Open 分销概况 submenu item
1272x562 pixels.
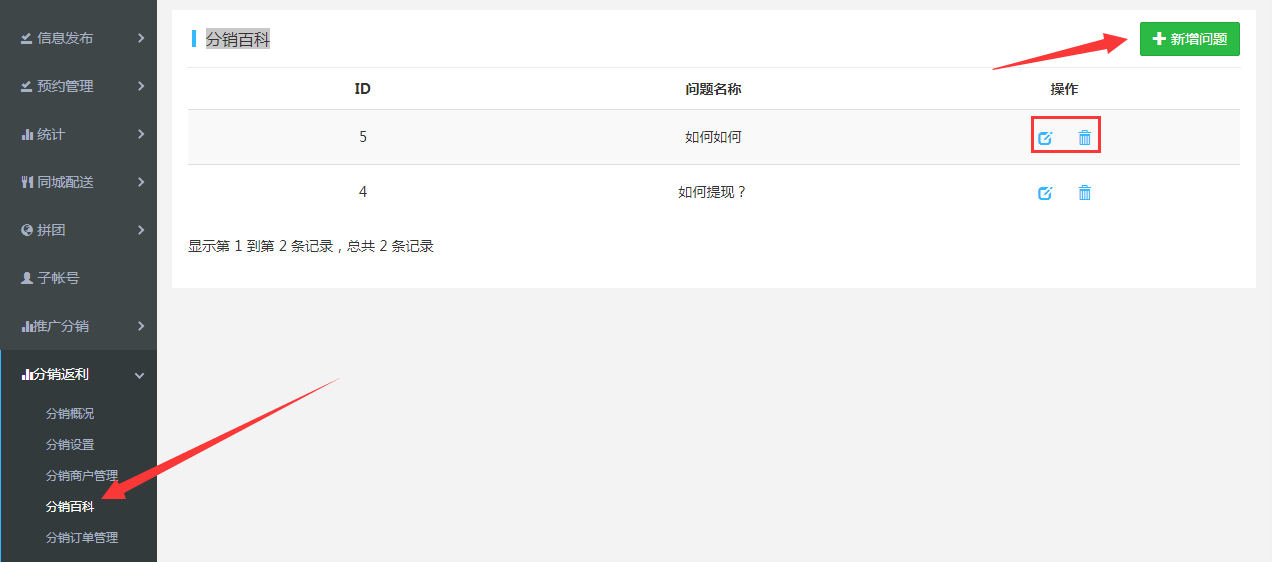[70, 413]
